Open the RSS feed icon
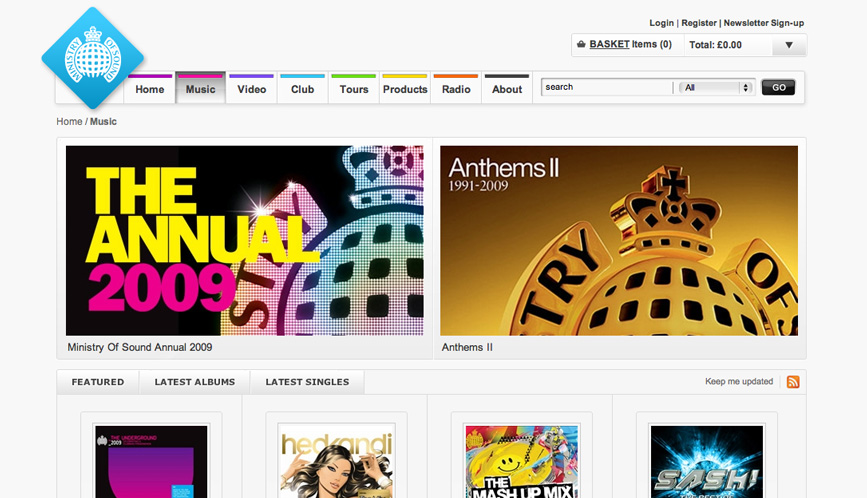The height and width of the screenshot is (498, 867). (793, 382)
